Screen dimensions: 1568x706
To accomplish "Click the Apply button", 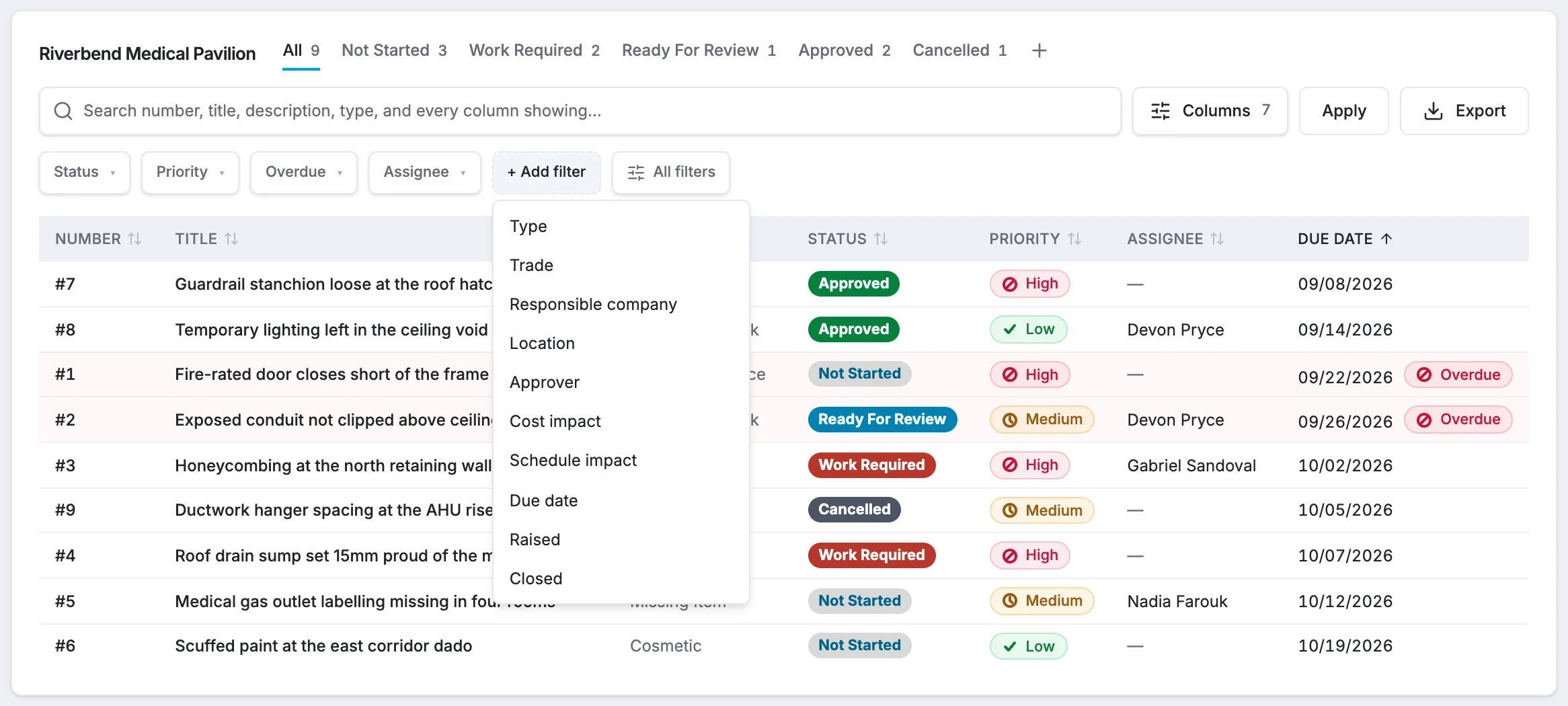I will (1344, 111).
